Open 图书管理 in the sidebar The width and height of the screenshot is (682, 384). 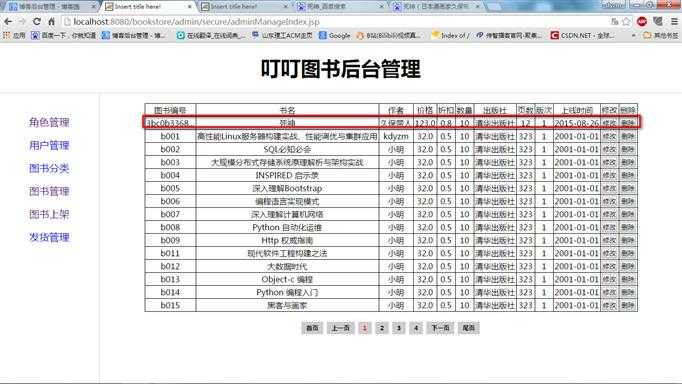pos(49,191)
